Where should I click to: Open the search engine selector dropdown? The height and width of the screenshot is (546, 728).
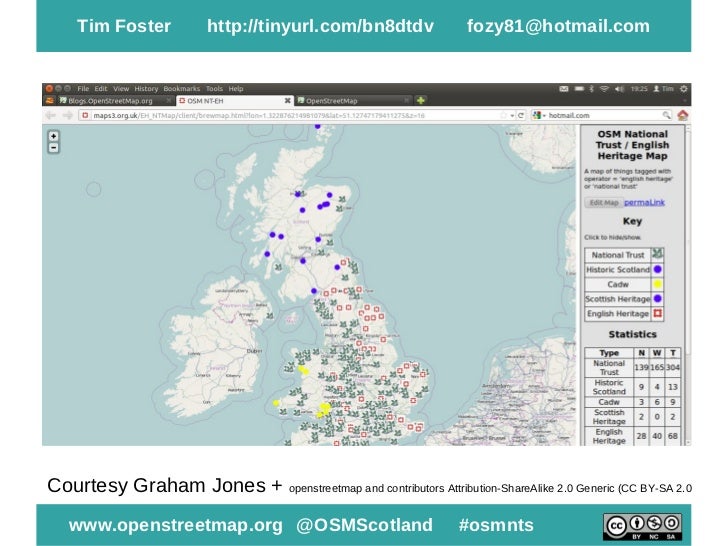[x=539, y=115]
